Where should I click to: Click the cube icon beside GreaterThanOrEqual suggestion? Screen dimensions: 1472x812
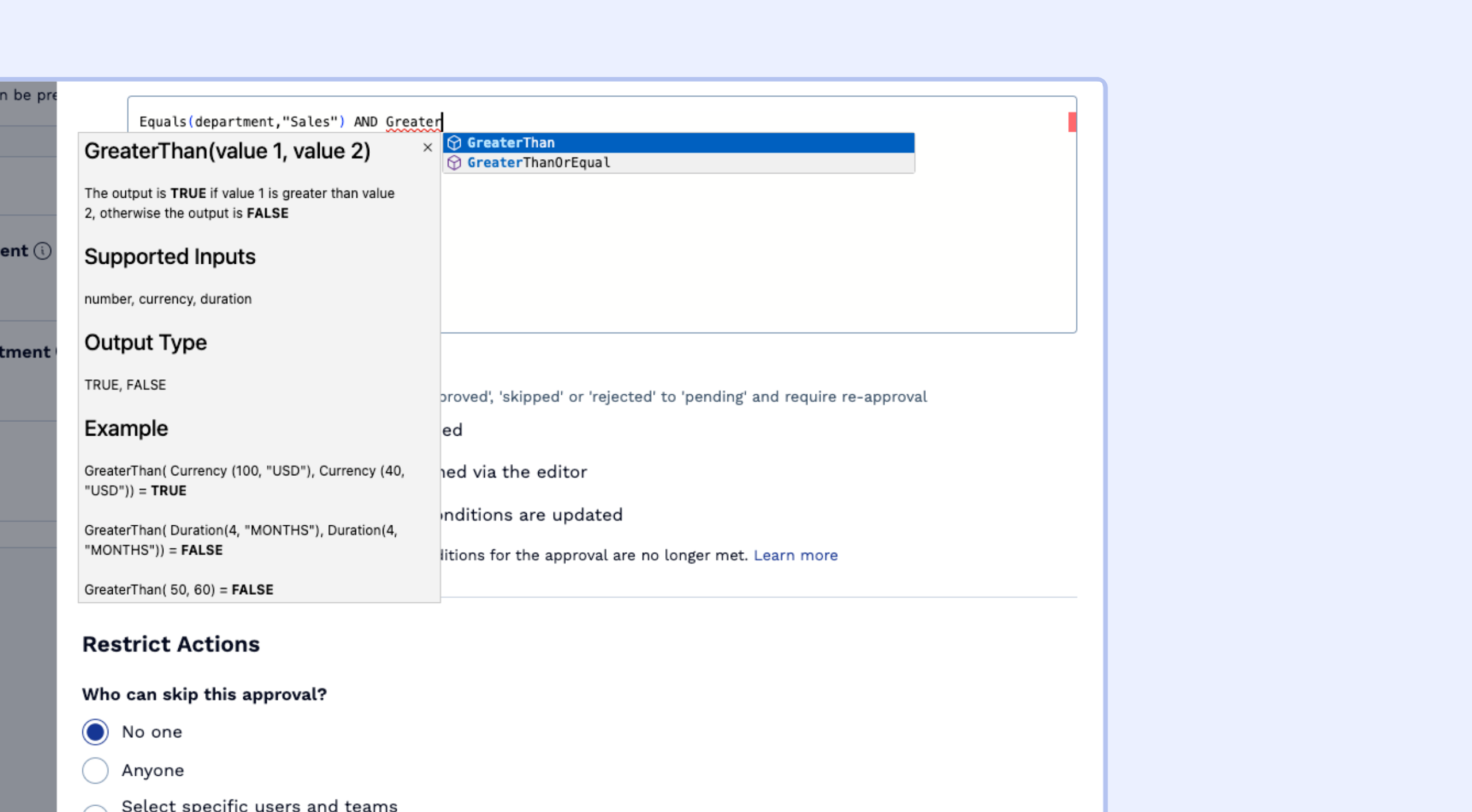click(x=454, y=163)
